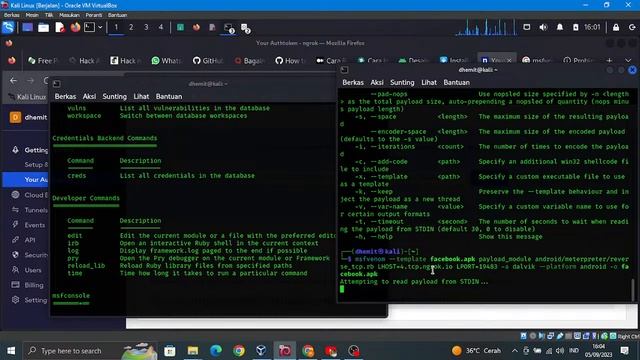Lock the screen with the padlock icon
This screenshot has height=360, width=640.
click(x=616, y=27)
